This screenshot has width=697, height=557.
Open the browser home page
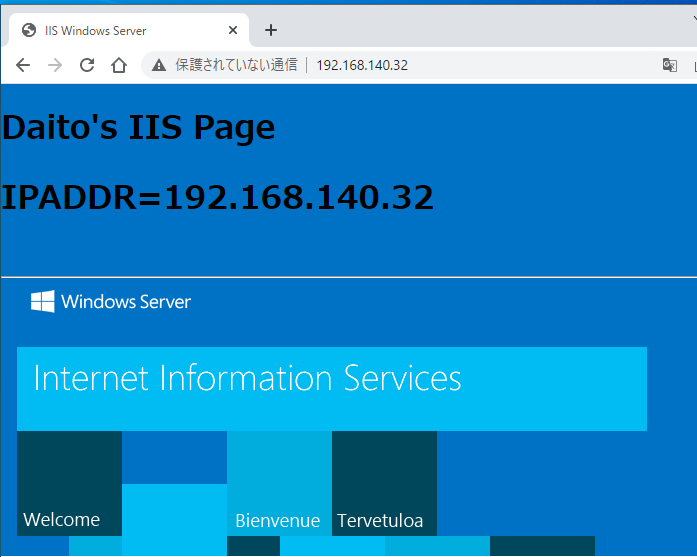pyautogui.click(x=119, y=65)
